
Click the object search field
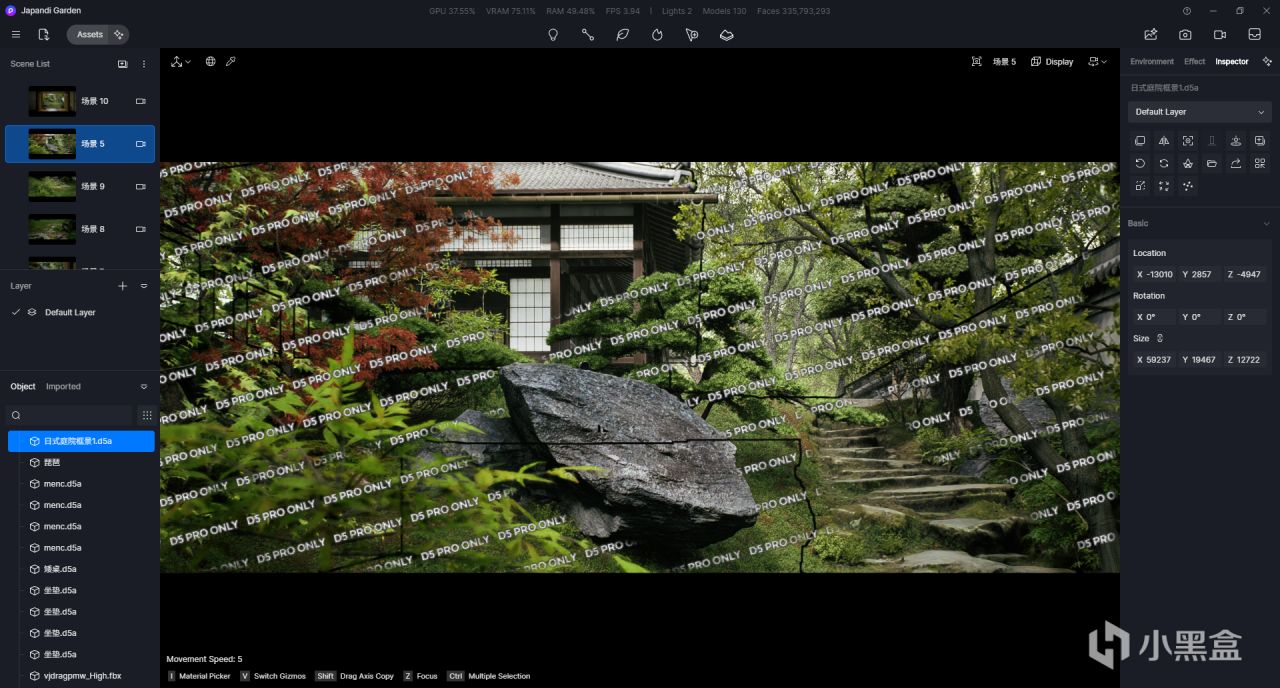70,415
